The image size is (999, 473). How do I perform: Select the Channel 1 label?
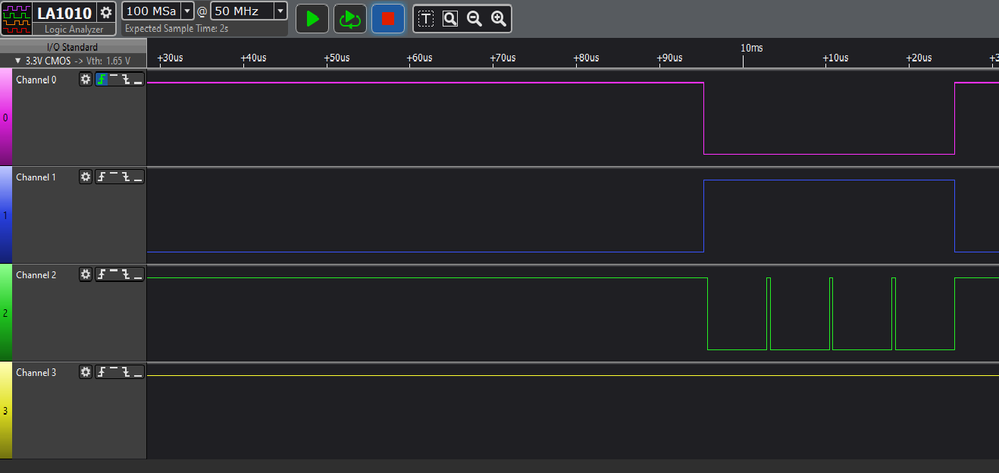click(36, 177)
